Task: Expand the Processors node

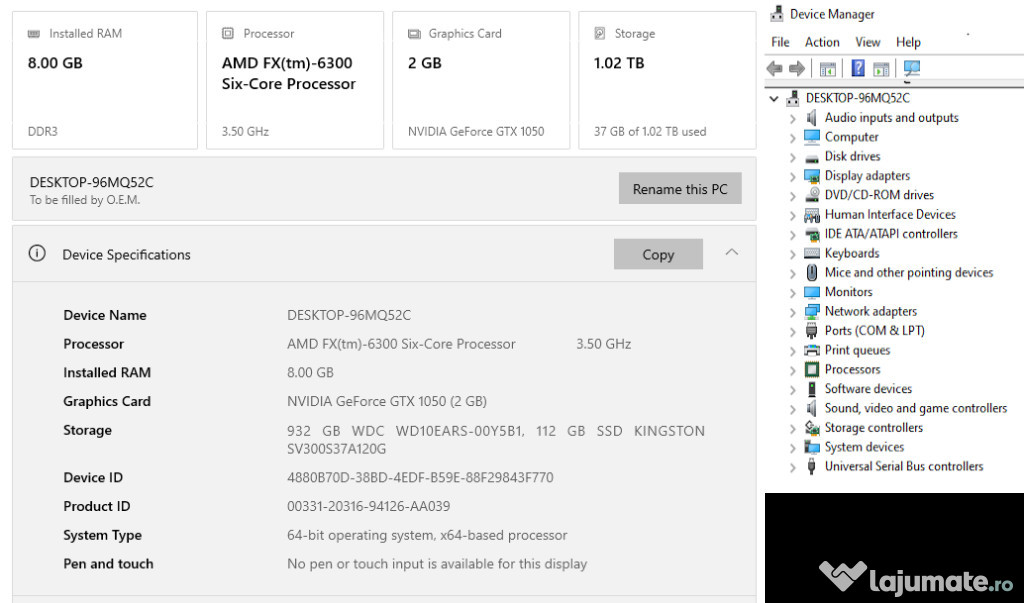Action: [792, 370]
